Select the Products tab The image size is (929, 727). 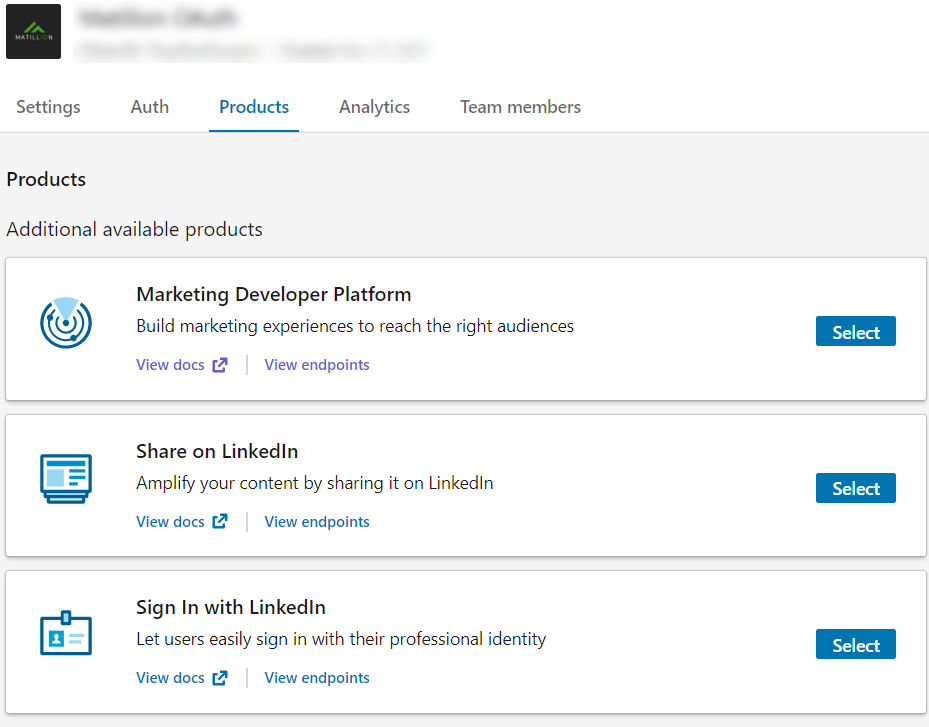pos(254,107)
